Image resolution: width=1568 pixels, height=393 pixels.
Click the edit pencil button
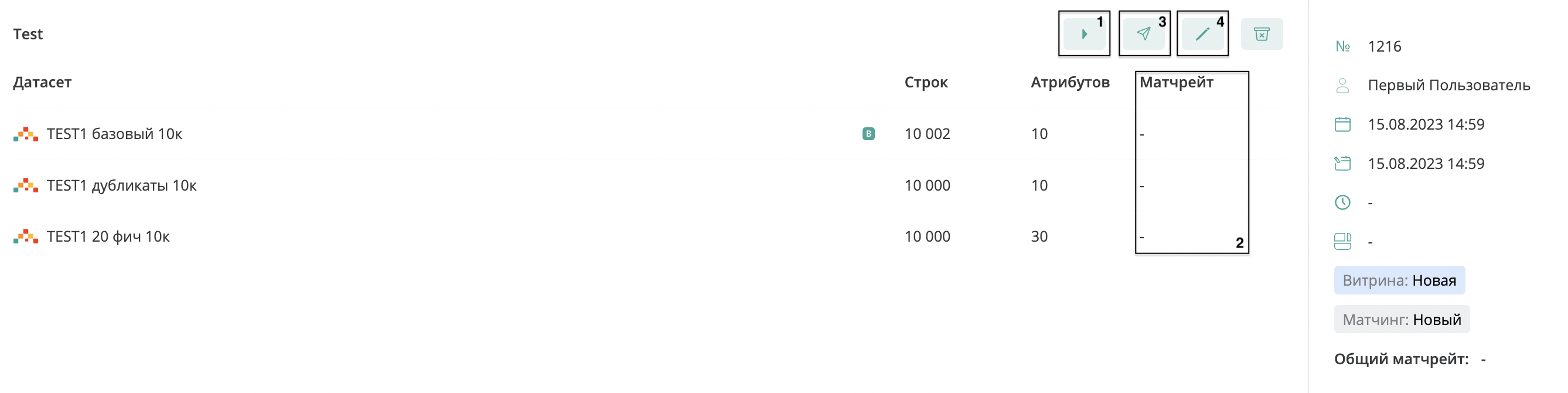(1202, 34)
